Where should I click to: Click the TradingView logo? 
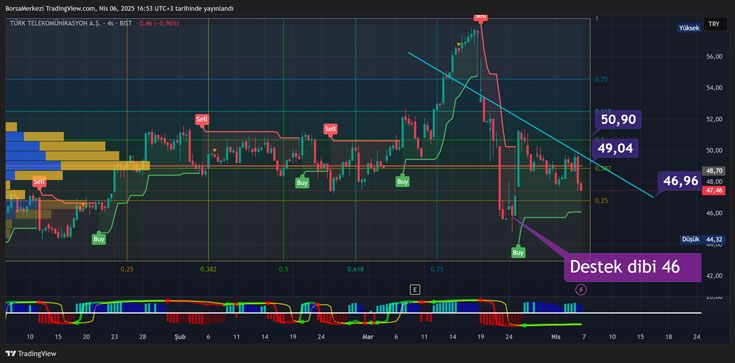[31, 354]
